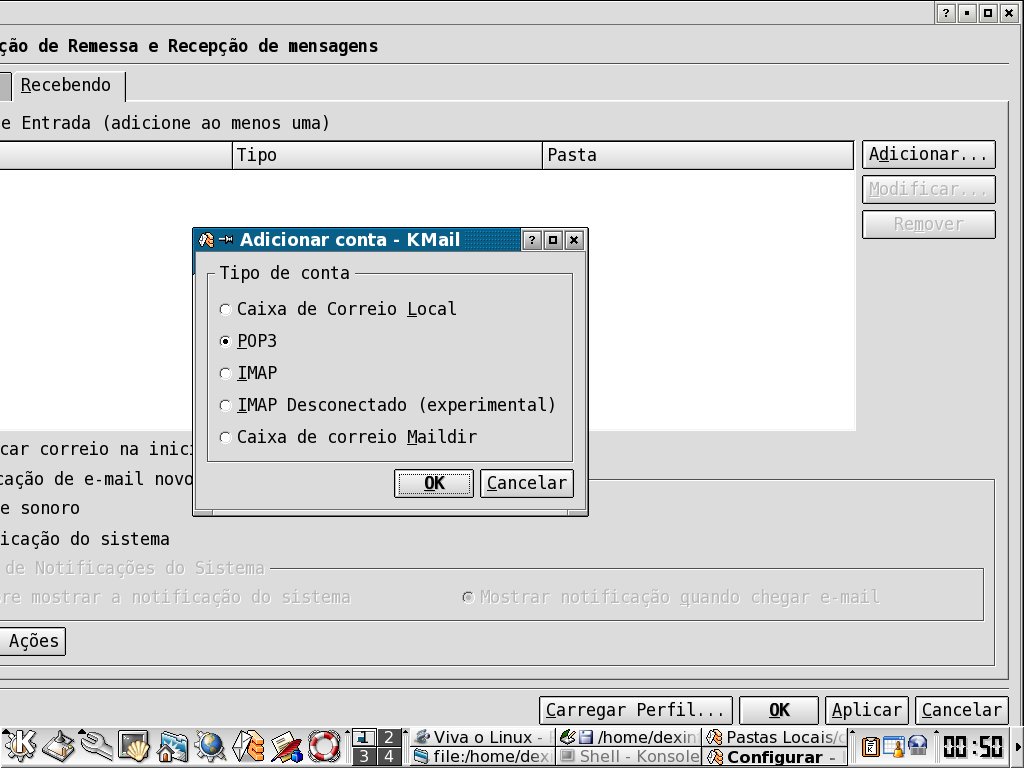Click the panel hide arrow beside the clock
Screen dimensions: 1024x768
[1017, 747]
